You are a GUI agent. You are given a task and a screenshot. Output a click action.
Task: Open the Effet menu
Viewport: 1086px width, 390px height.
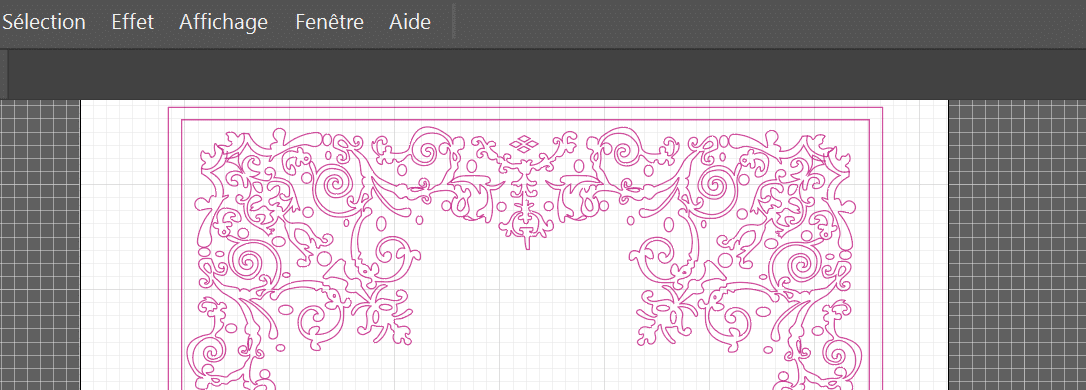[x=132, y=22]
